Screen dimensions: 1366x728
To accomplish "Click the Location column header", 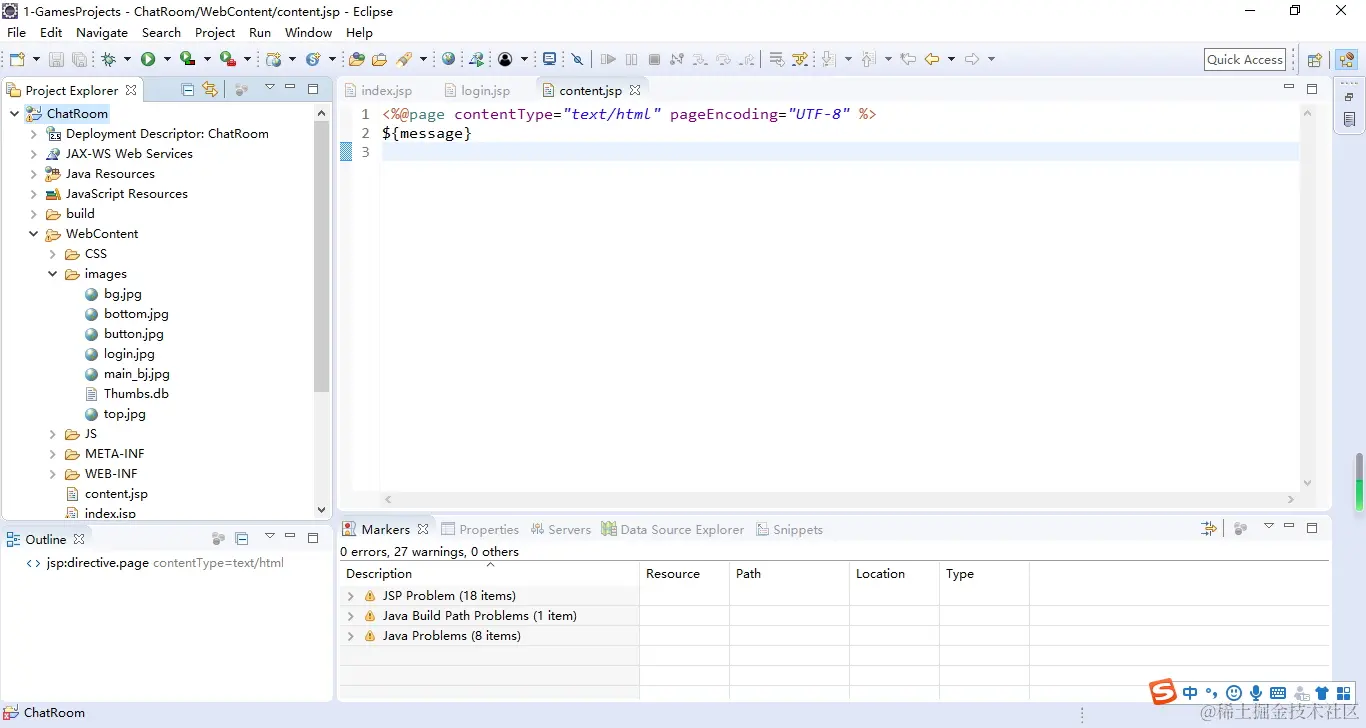I will (894, 574).
